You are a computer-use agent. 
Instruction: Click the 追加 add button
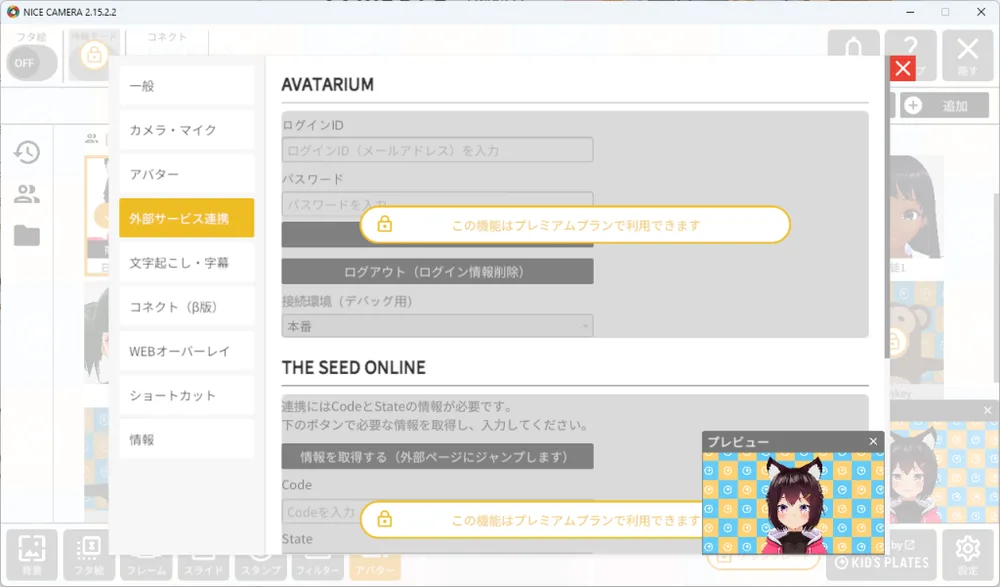945,105
